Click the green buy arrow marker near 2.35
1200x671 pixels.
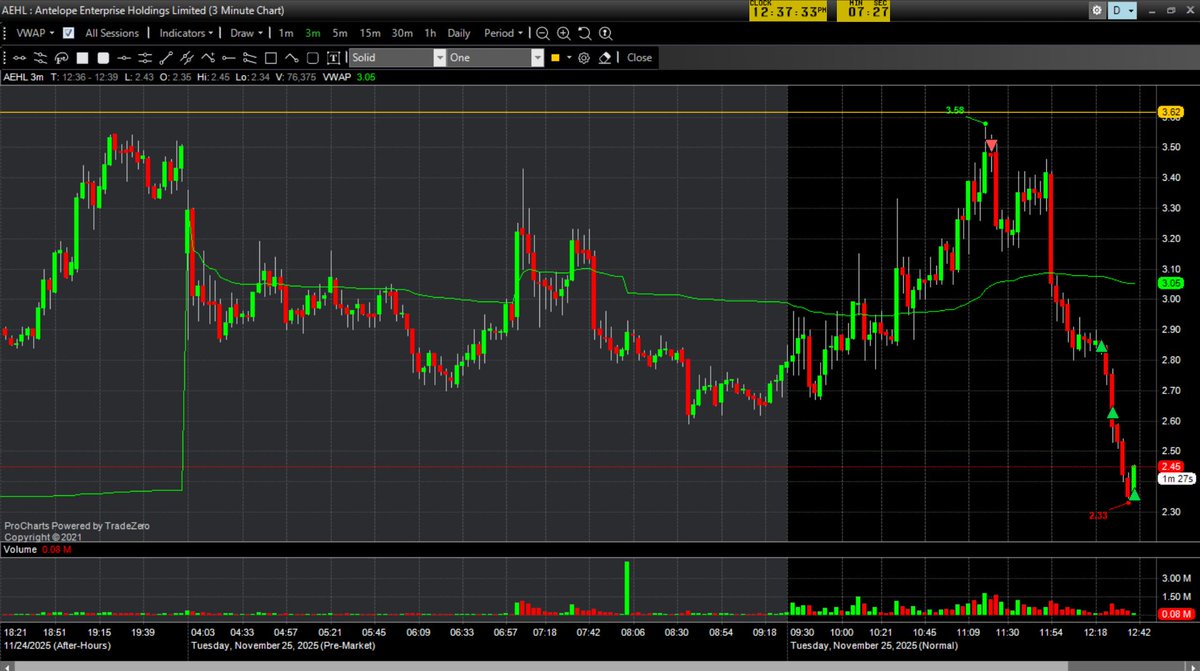(x=1133, y=494)
